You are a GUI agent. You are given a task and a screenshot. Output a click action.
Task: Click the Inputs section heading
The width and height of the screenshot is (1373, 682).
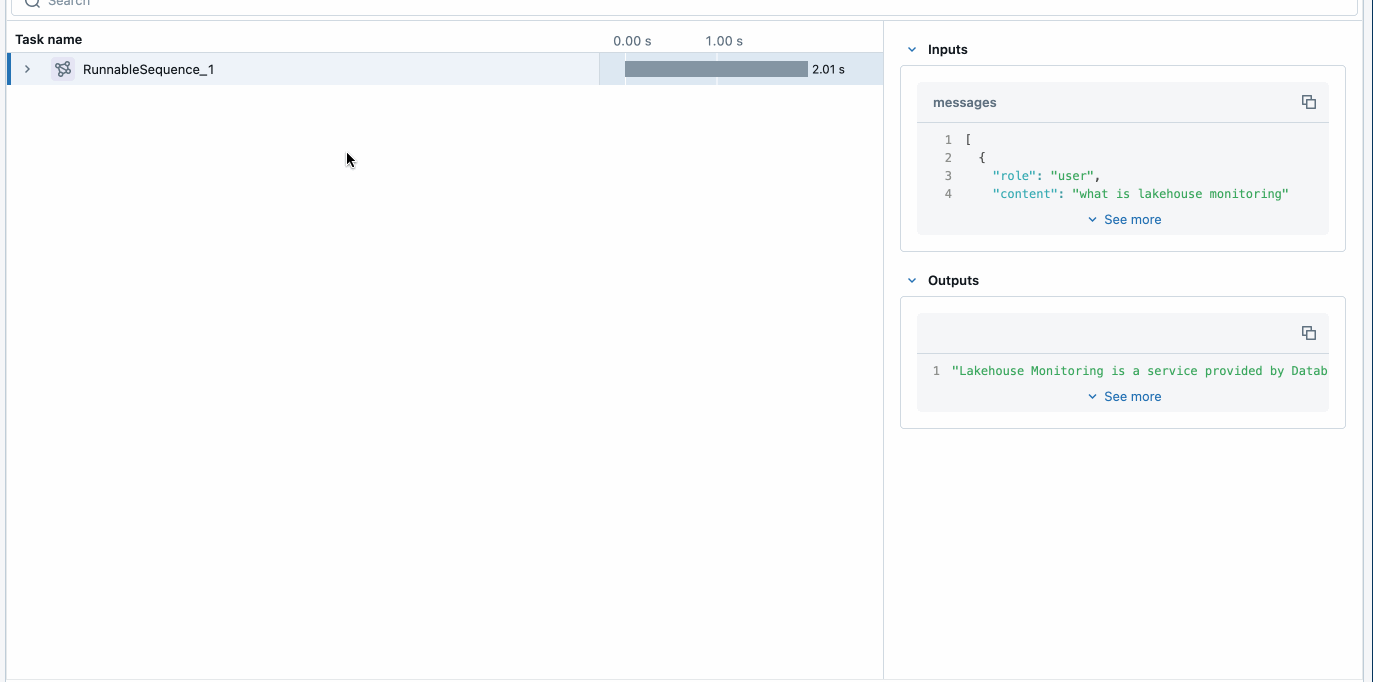(947, 49)
